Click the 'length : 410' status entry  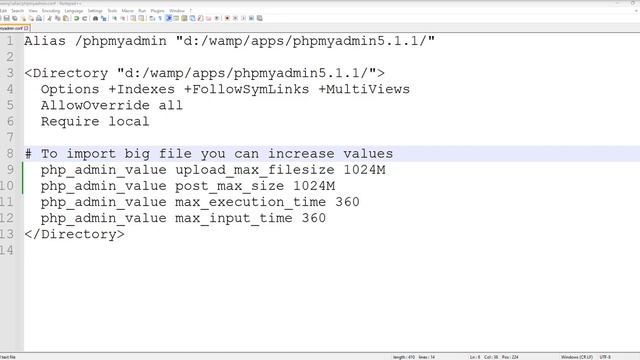(x=404, y=357)
